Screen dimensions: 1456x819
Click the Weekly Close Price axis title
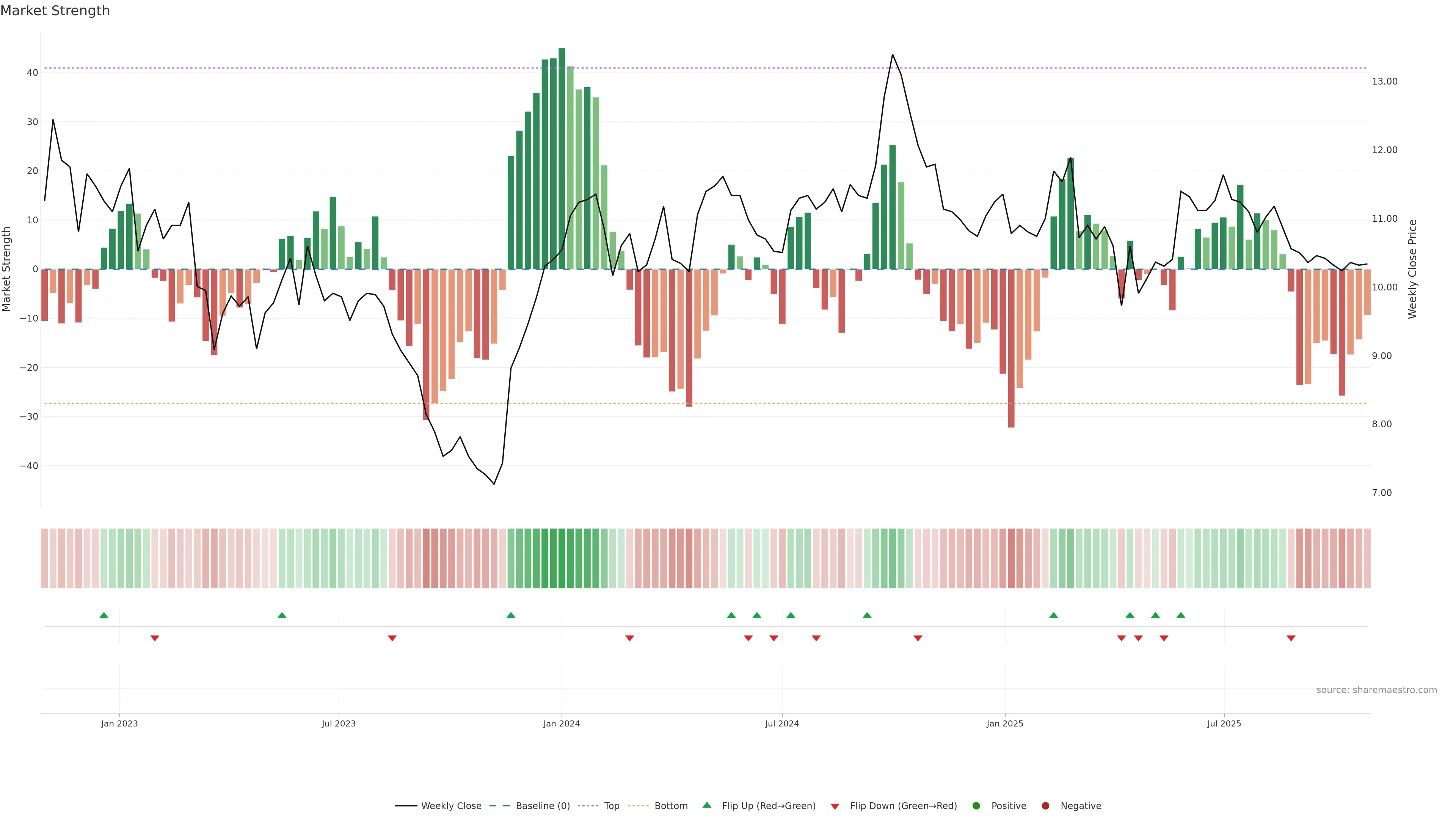point(1412,269)
